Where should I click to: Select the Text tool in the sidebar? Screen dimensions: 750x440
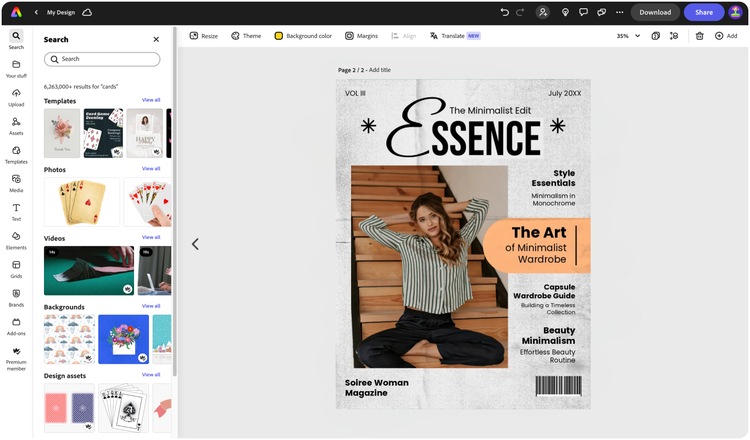point(16,212)
